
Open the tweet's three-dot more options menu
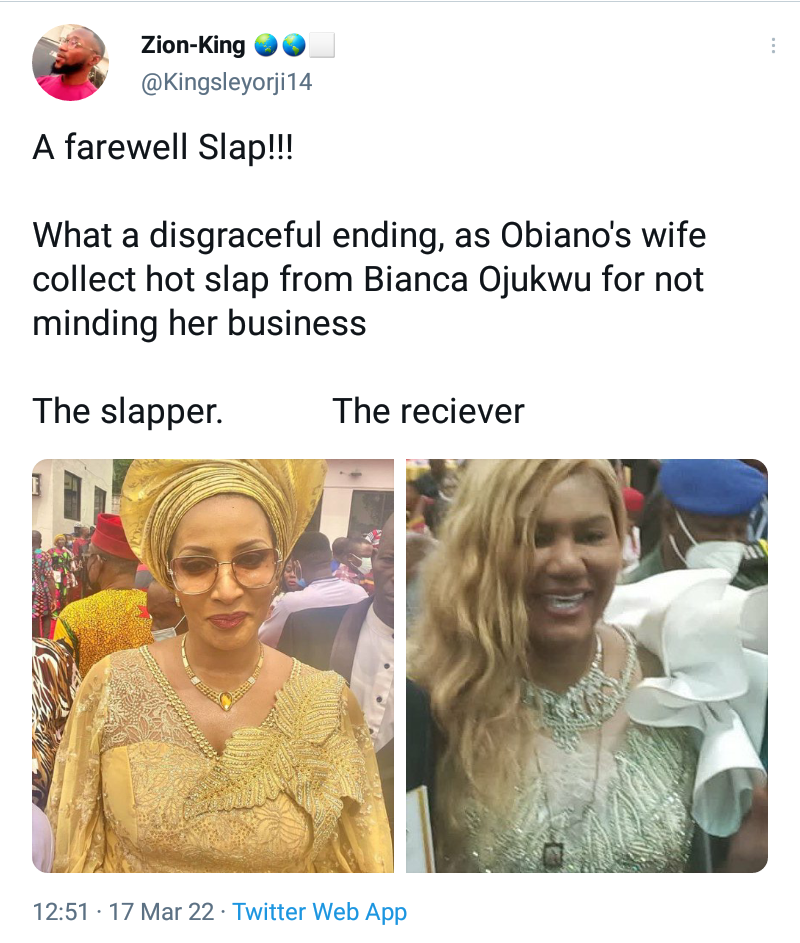pyautogui.click(x=772, y=46)
